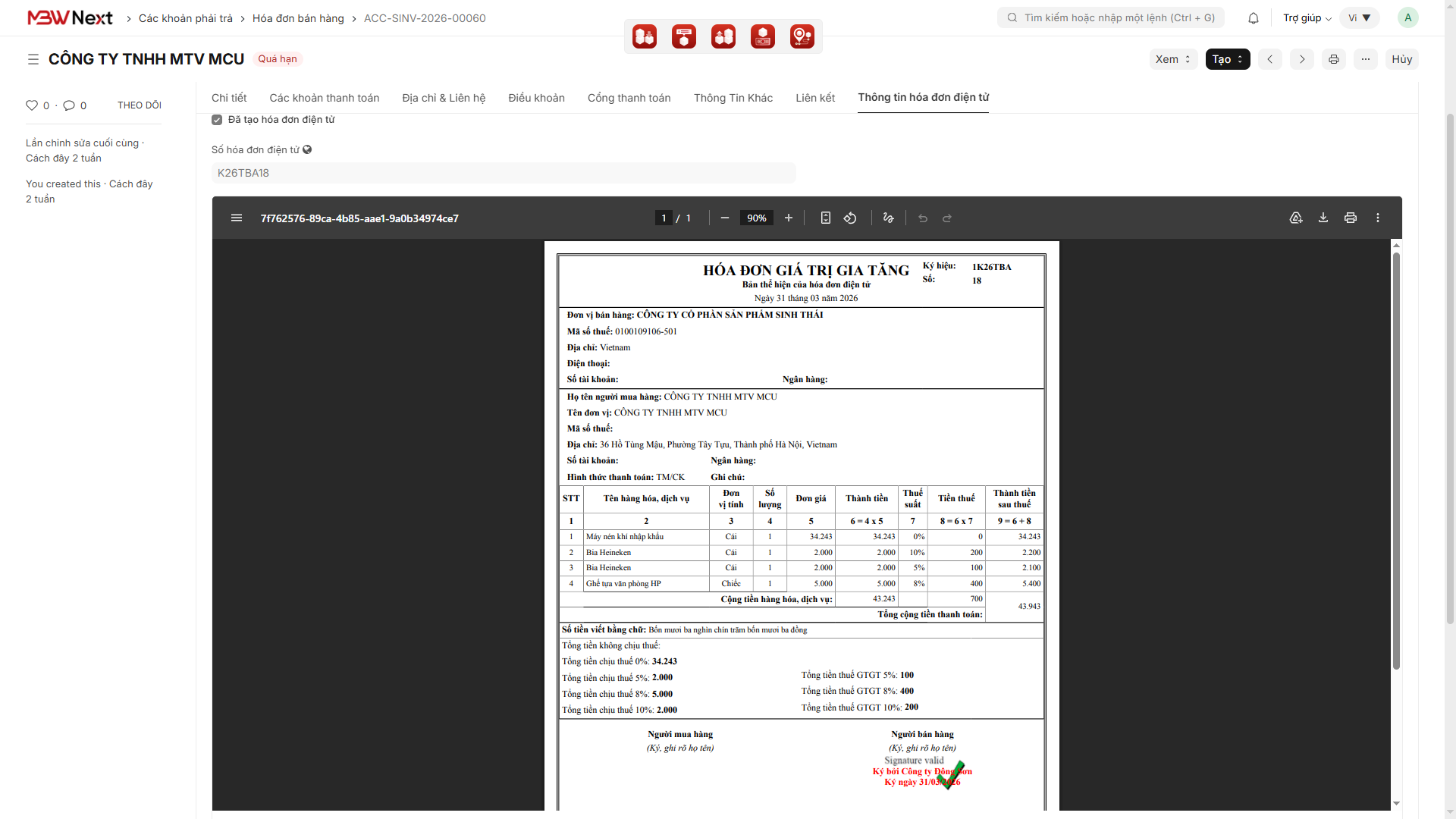Like the document with heart icon
This screenshot has width=1456, height=819.
tap(32, 105)
